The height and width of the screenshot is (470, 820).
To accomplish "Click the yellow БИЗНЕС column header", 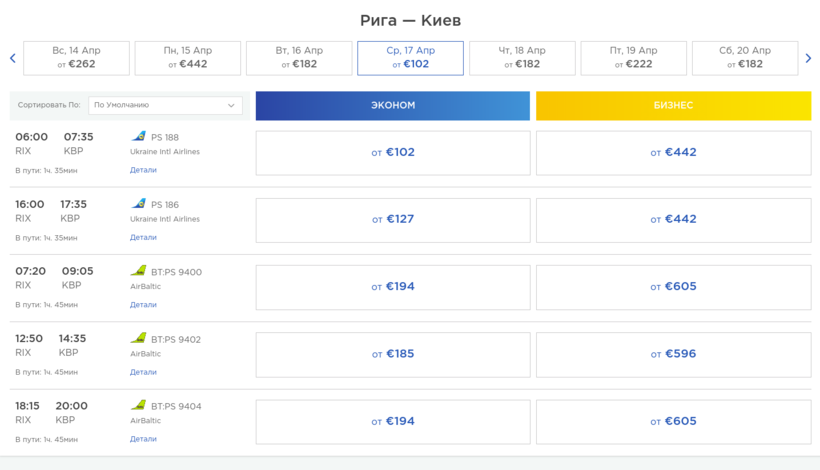I will (x=673, y=105).
